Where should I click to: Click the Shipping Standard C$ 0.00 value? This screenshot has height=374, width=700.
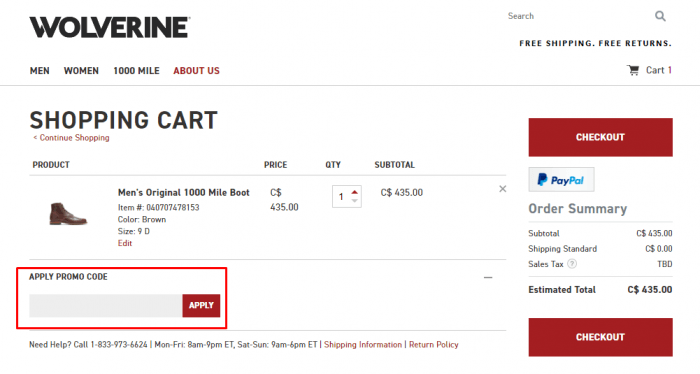[x=658, y=249]
